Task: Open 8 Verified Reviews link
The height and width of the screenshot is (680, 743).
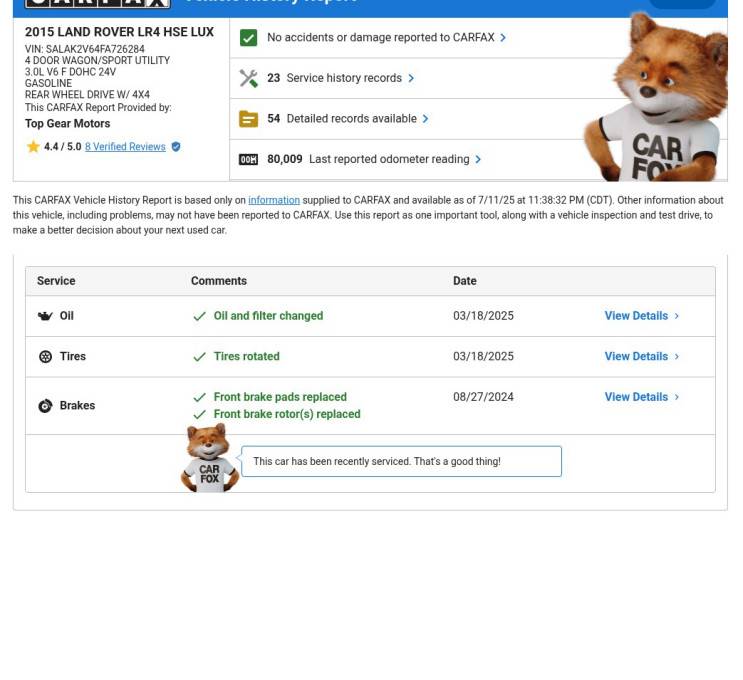Action: click(126, 147)
